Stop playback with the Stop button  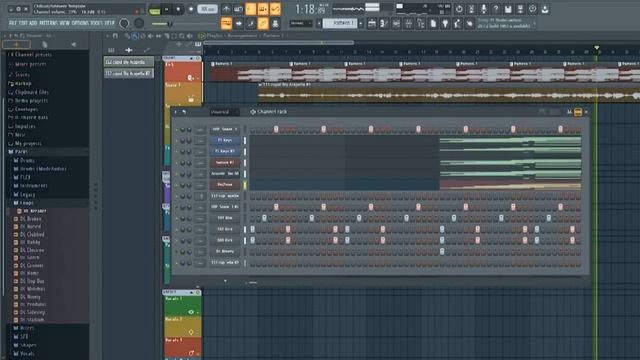(178, 9)
